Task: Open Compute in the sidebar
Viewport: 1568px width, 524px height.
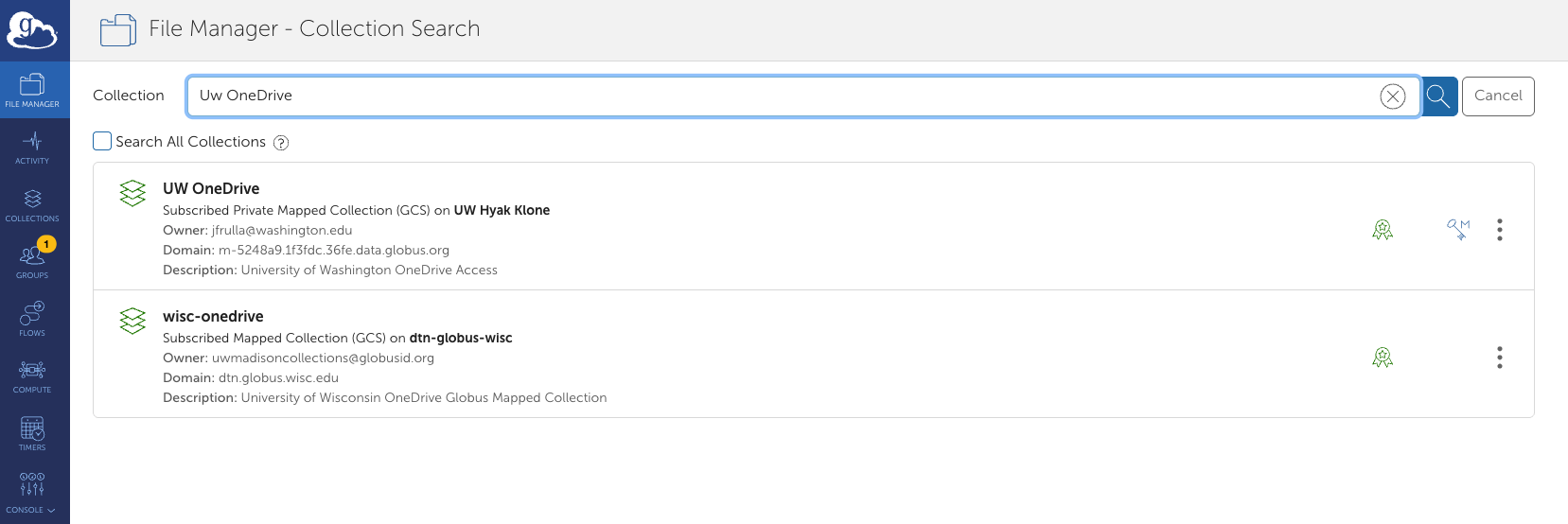Action: point(32,376)
